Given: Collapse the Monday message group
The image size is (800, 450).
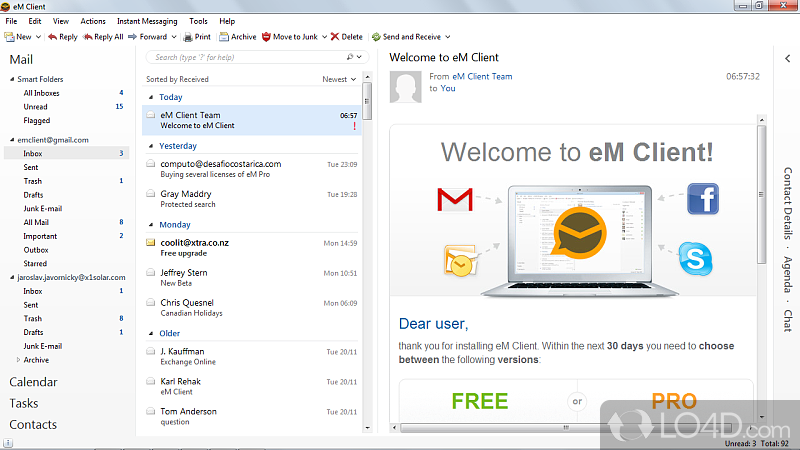Looking at the screenshot, I should click(x=151, y=224).
